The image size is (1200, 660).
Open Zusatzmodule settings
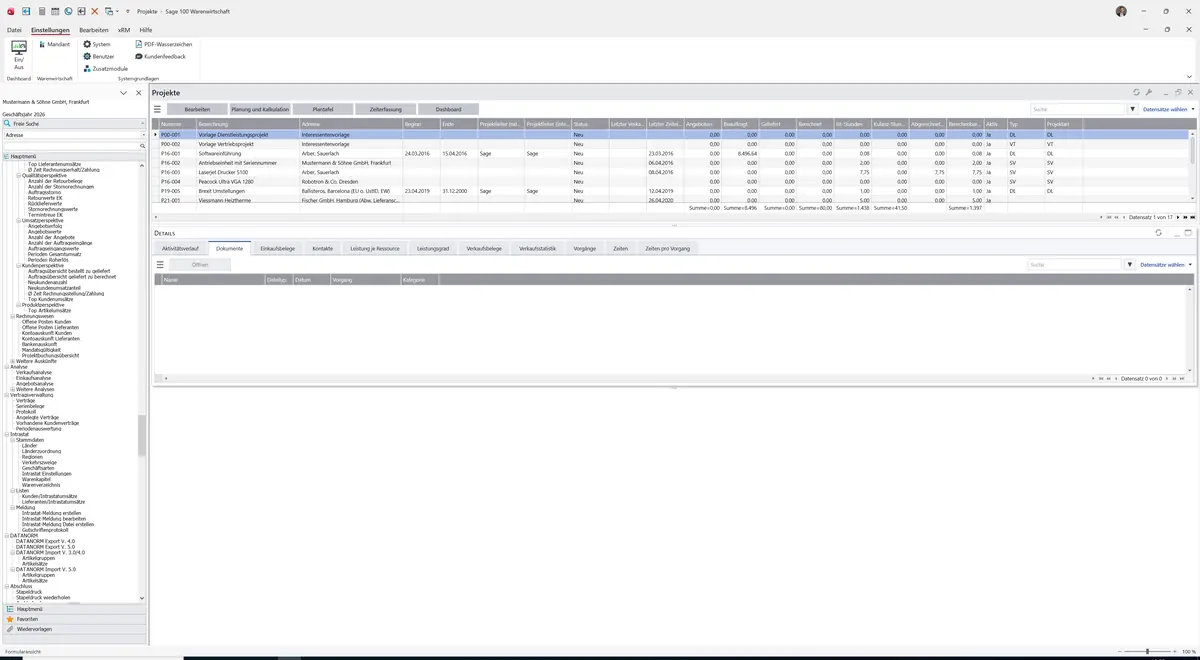click(105, 68)
